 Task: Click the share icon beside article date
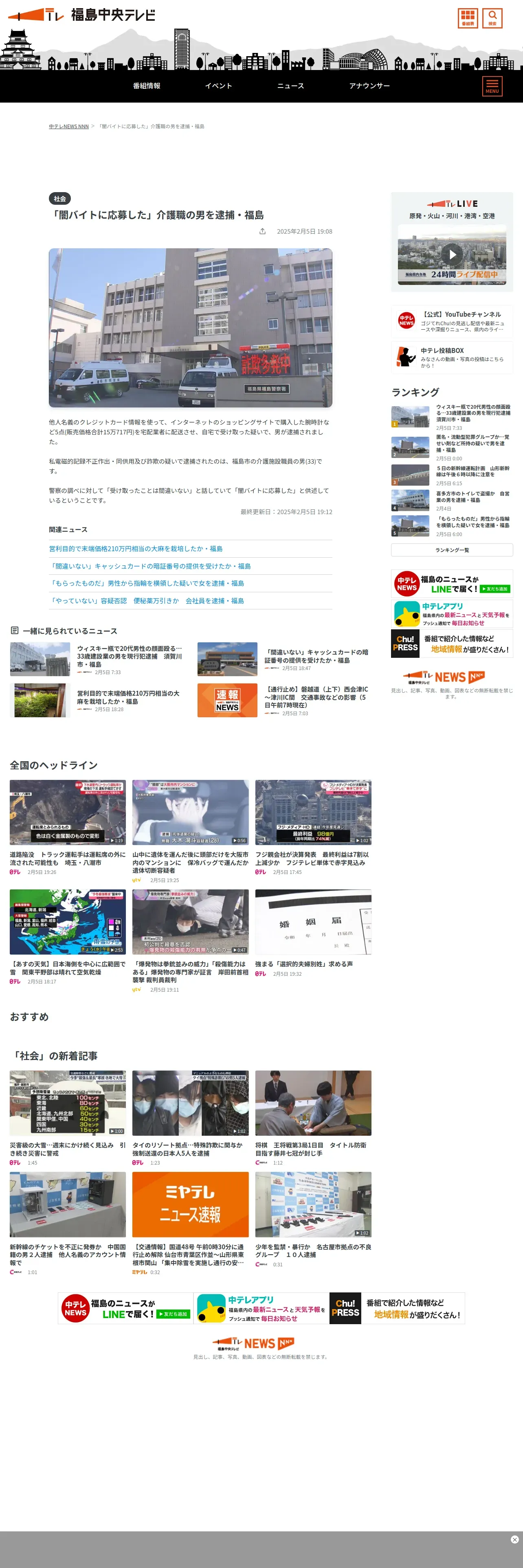pos(262,231)
